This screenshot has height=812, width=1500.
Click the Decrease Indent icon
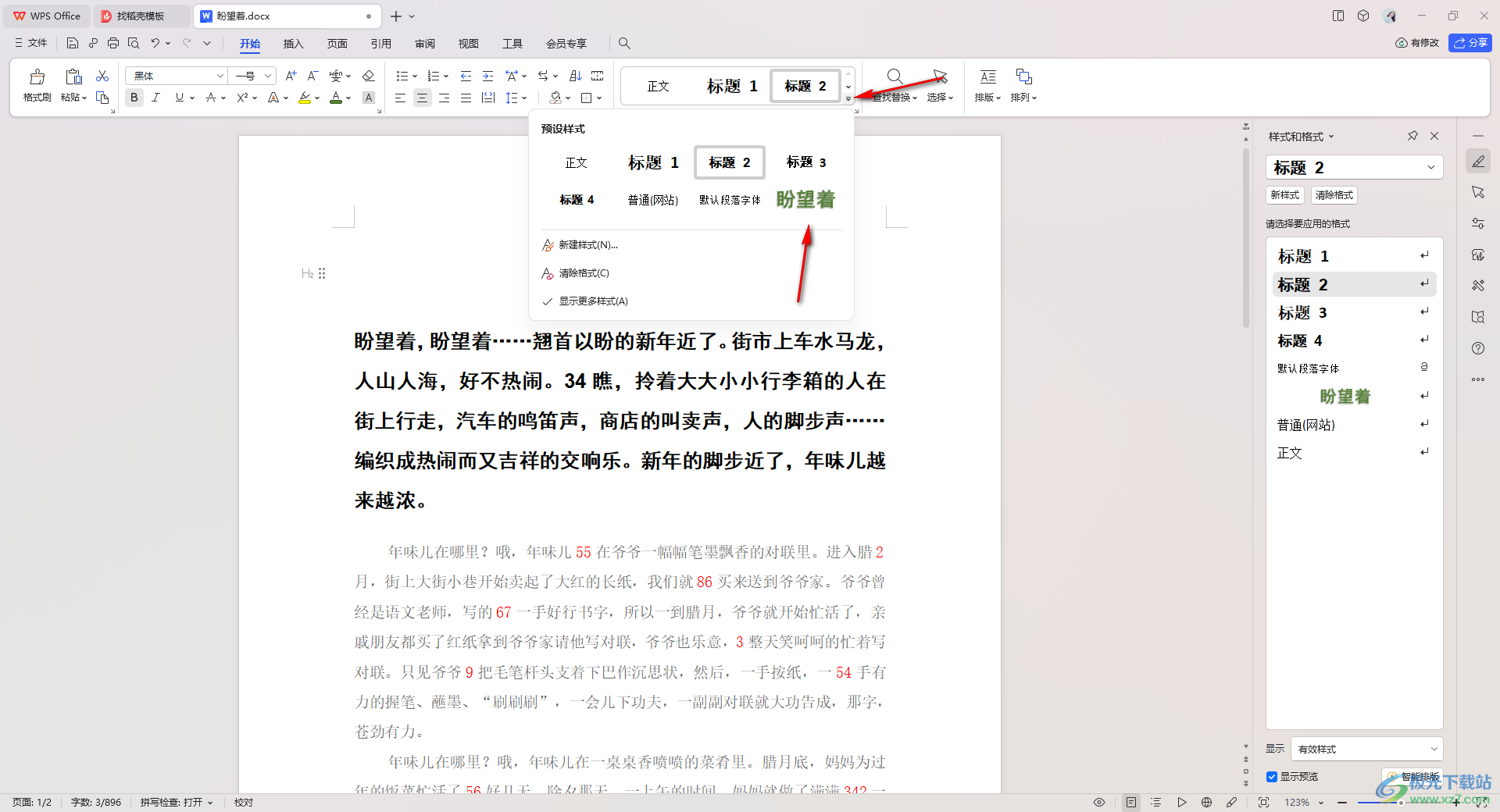click(466, 76)
